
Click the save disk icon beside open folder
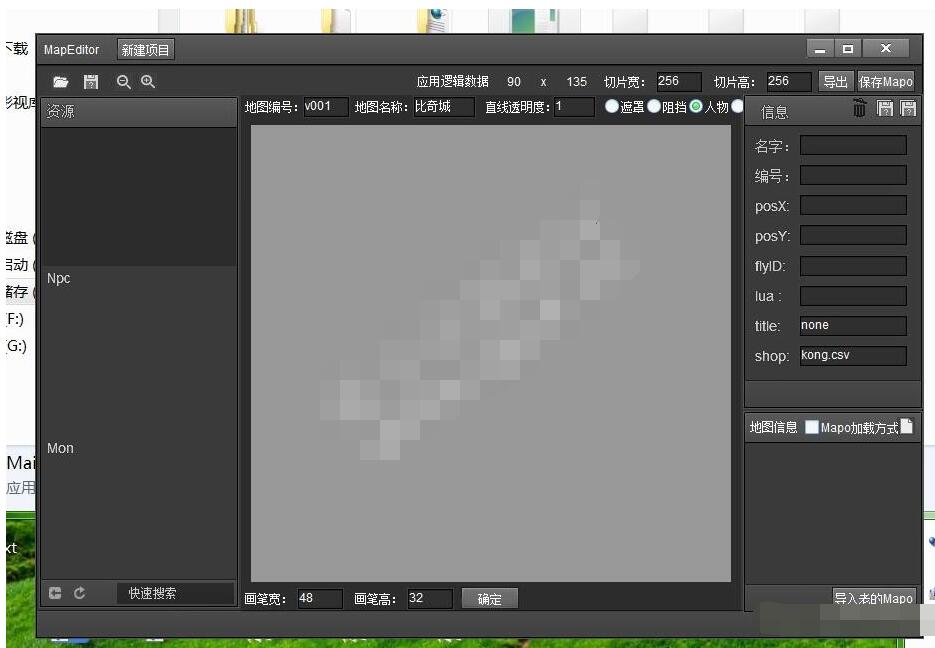(x=91, y=82)
